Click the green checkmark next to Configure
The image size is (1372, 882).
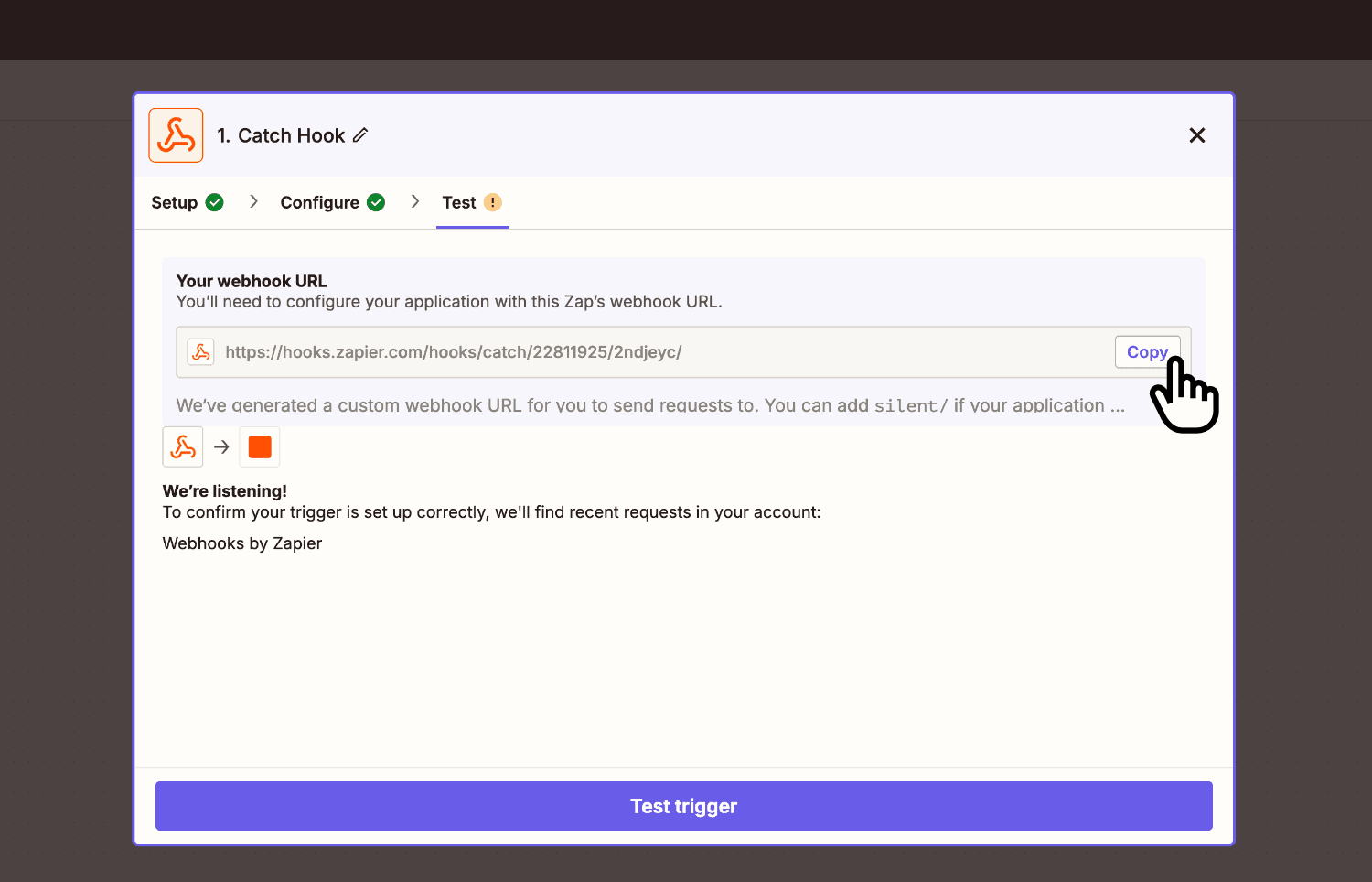[376, 202]
